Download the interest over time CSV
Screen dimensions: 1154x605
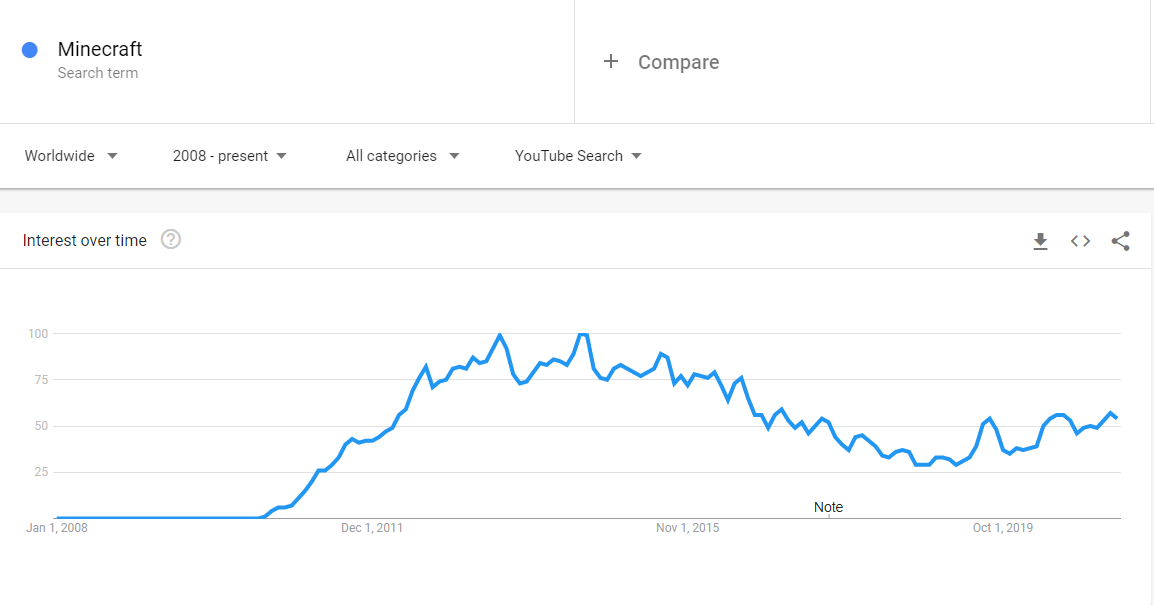(1040, 241)
